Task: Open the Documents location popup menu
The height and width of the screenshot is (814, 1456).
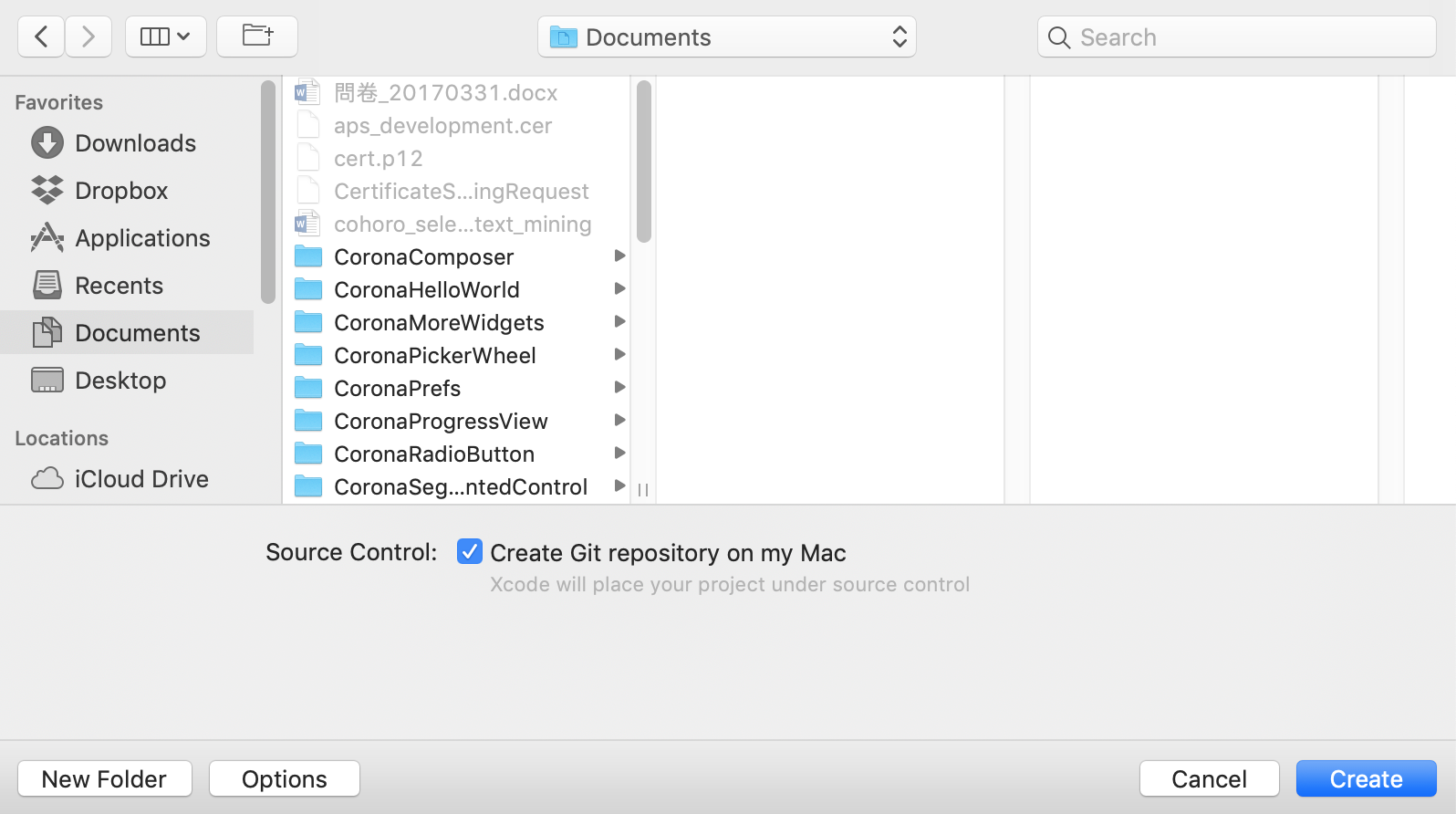Action: click(x=727, y=37)
